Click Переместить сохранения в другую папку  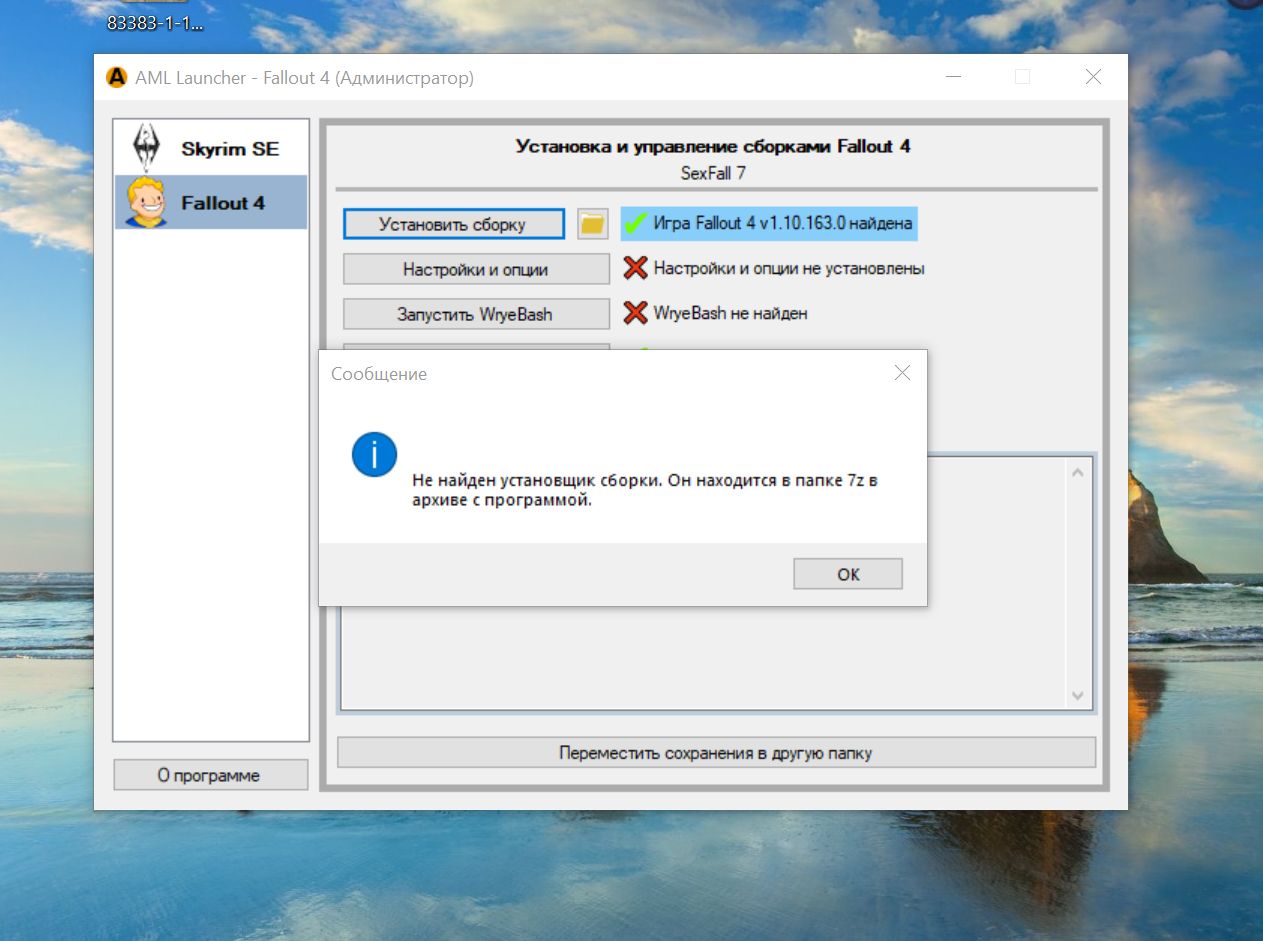(x=716, y=752)
